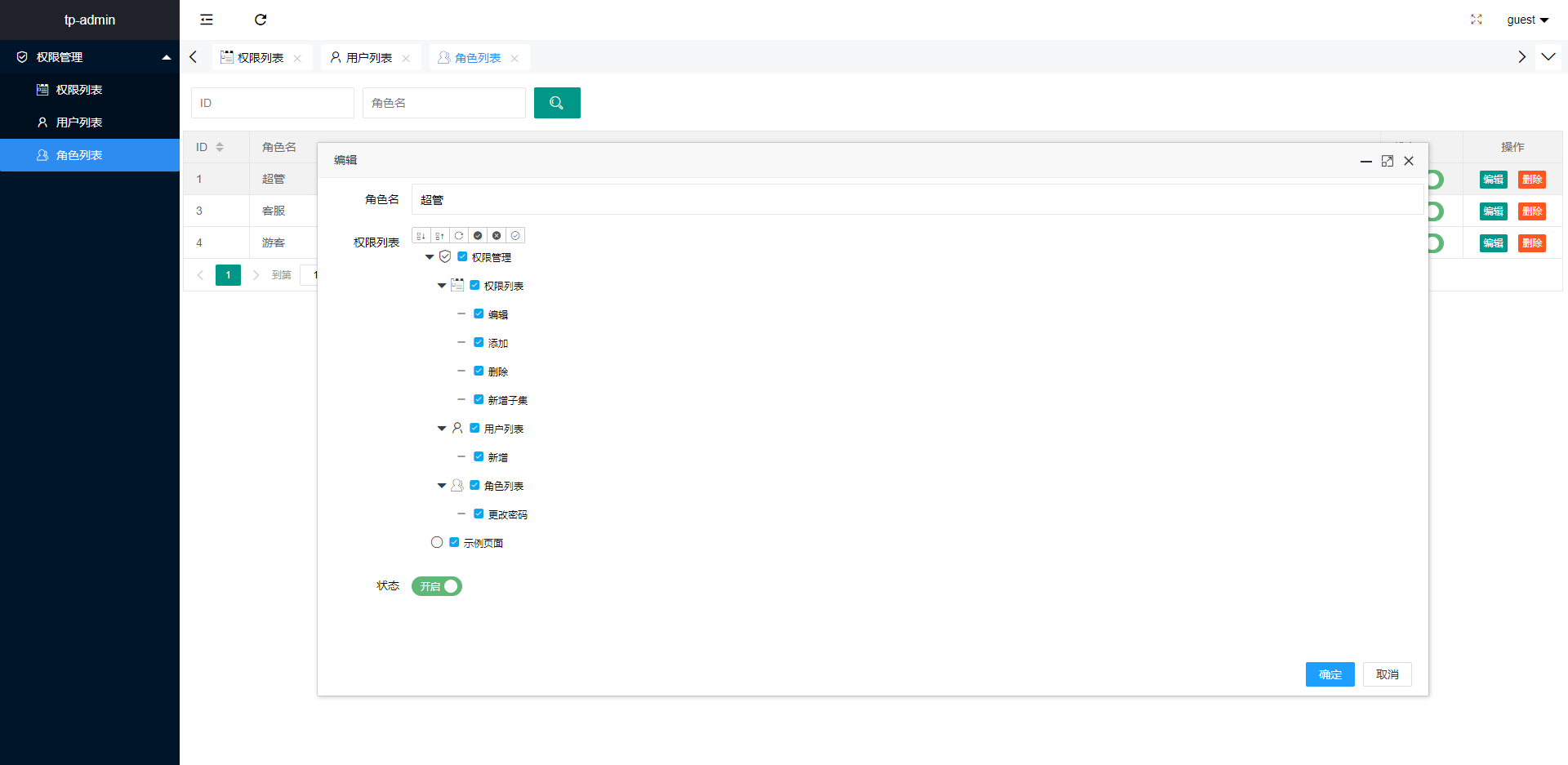Collapse the 用户列表 tree node
The height and width of the screenshot is (765, 1568).
click(442, 428)
